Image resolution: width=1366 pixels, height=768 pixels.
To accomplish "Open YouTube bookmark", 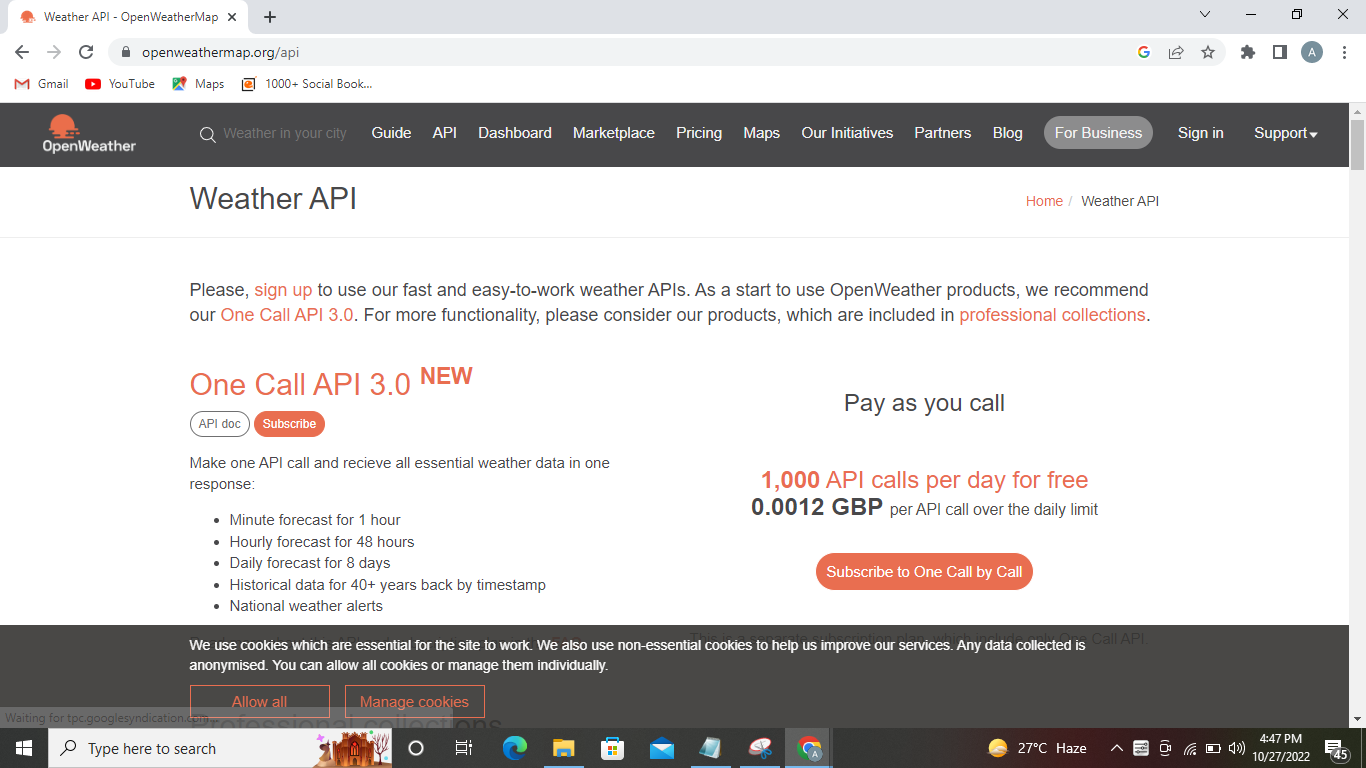I will 120,84.
